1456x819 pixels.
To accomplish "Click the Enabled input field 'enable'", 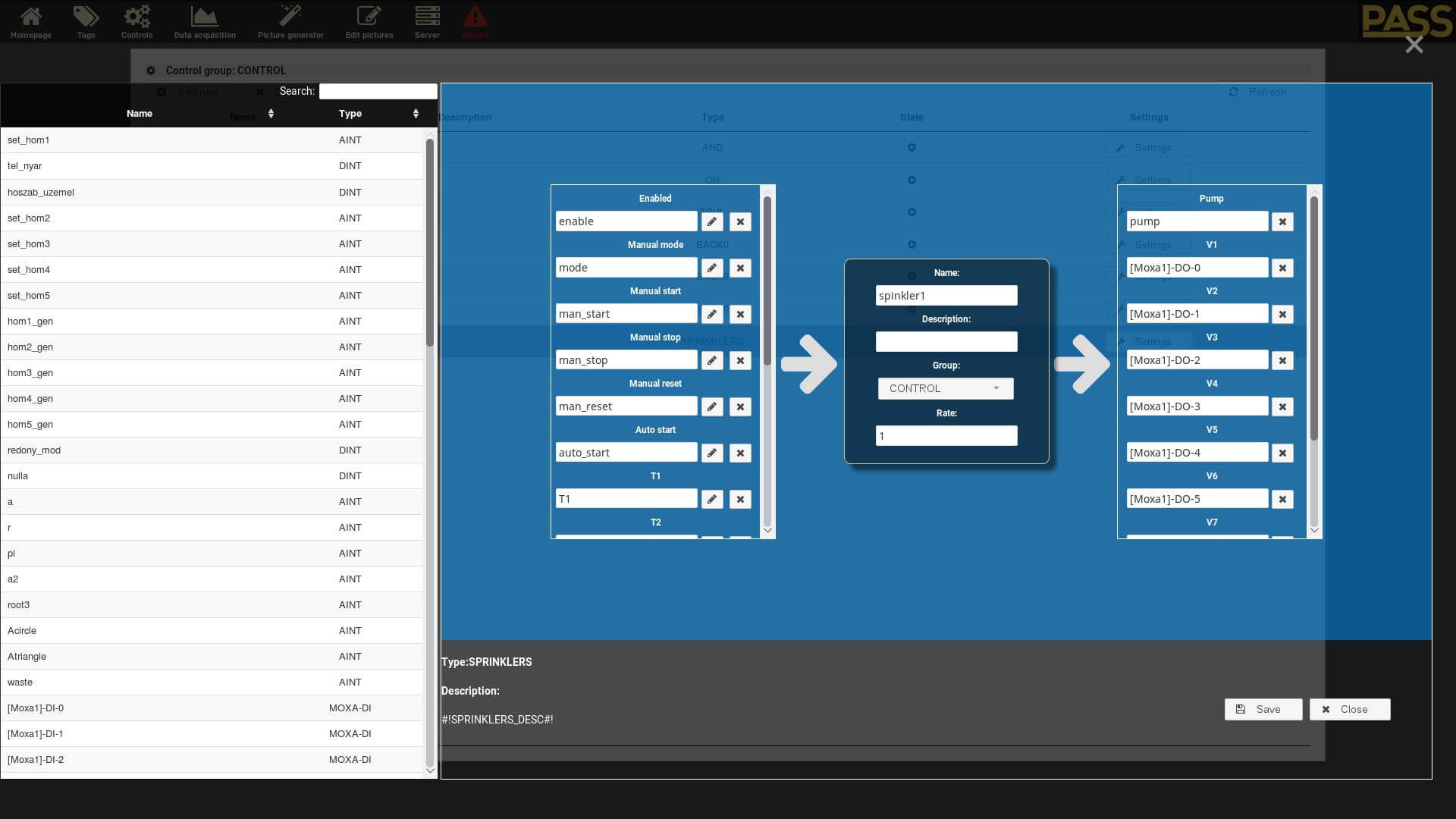I will click(626, 221).
